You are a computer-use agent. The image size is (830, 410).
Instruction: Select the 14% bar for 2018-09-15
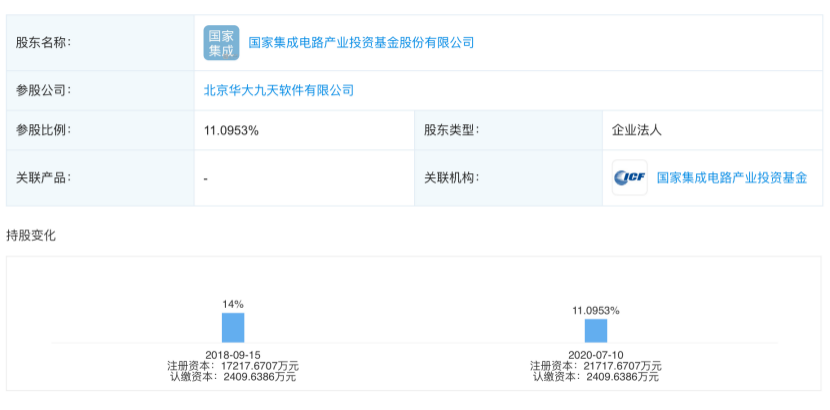(x=233, y=327)
